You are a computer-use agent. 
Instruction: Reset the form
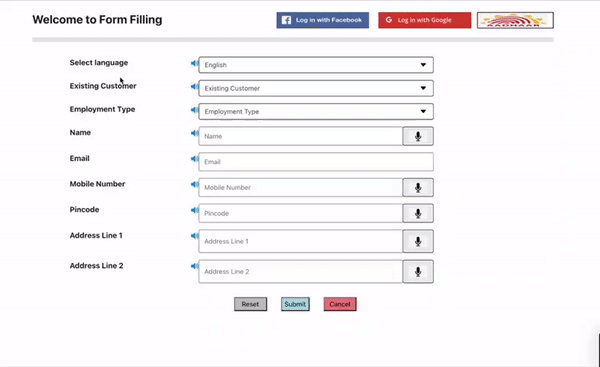pos(251,304)
